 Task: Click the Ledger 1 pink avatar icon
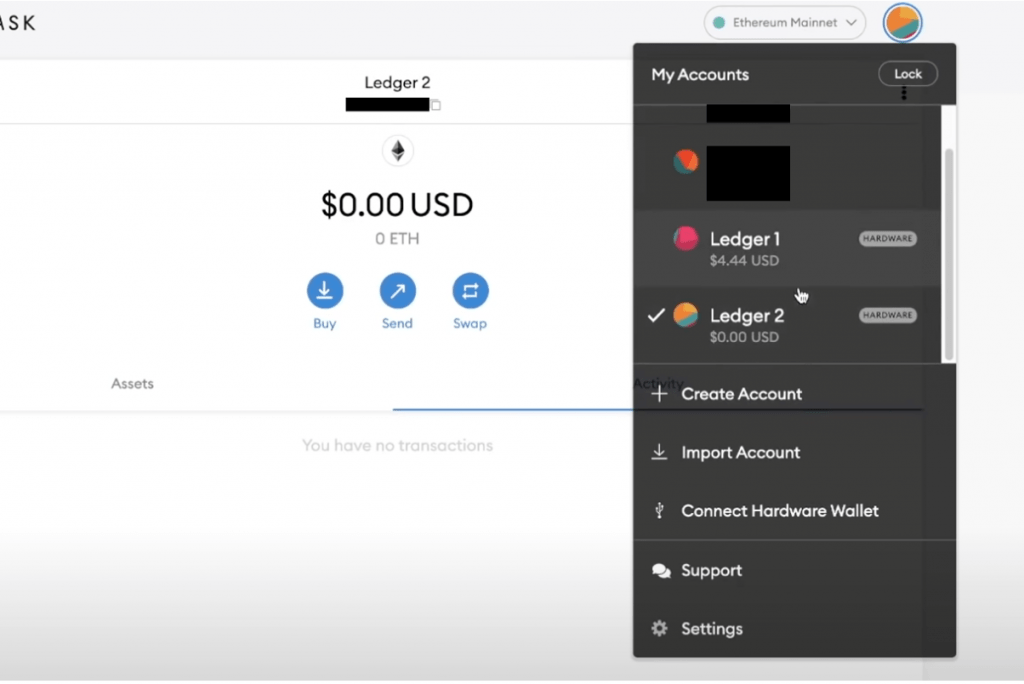tap(686, 238)
